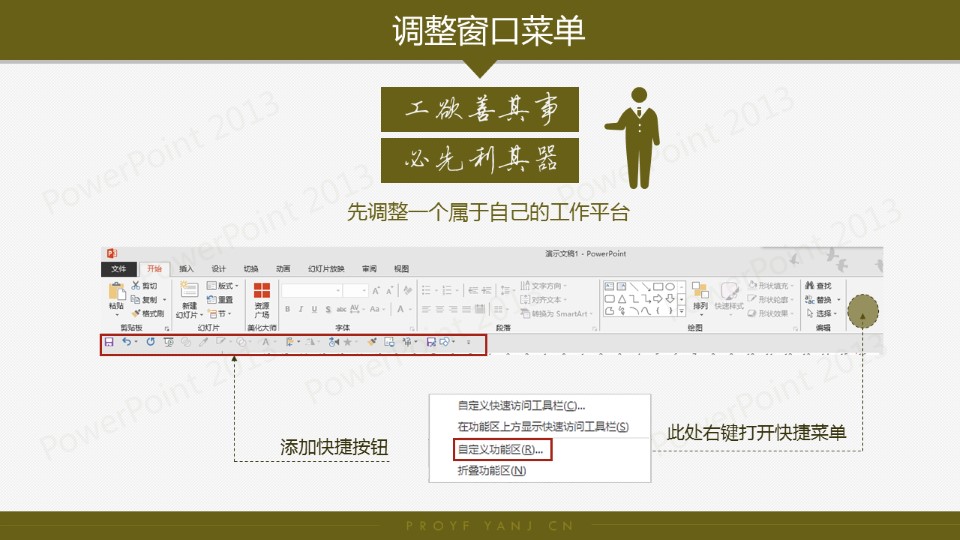
Task: Open the 资源广场 resource plaza icon
Action: point(262,294)
